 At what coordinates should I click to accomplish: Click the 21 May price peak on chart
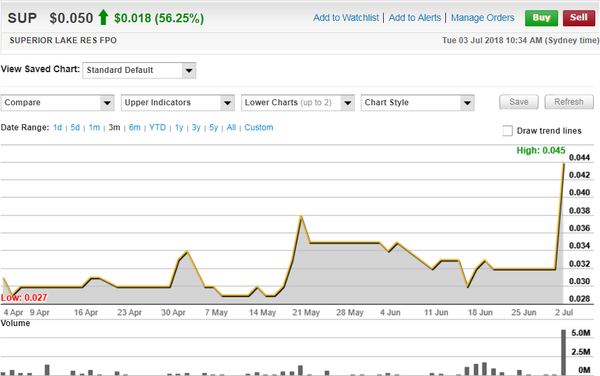301,216
